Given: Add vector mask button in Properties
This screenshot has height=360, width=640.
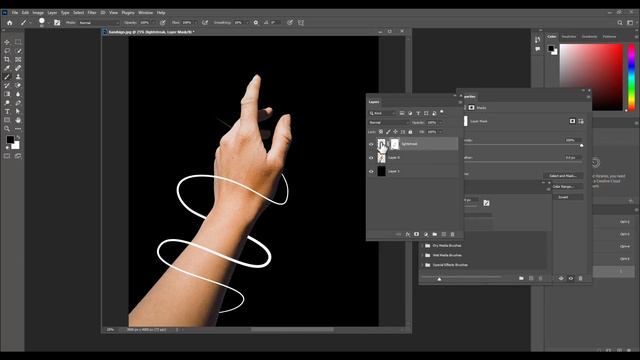Looking at the screenshot, I should [x=581, y=121].
